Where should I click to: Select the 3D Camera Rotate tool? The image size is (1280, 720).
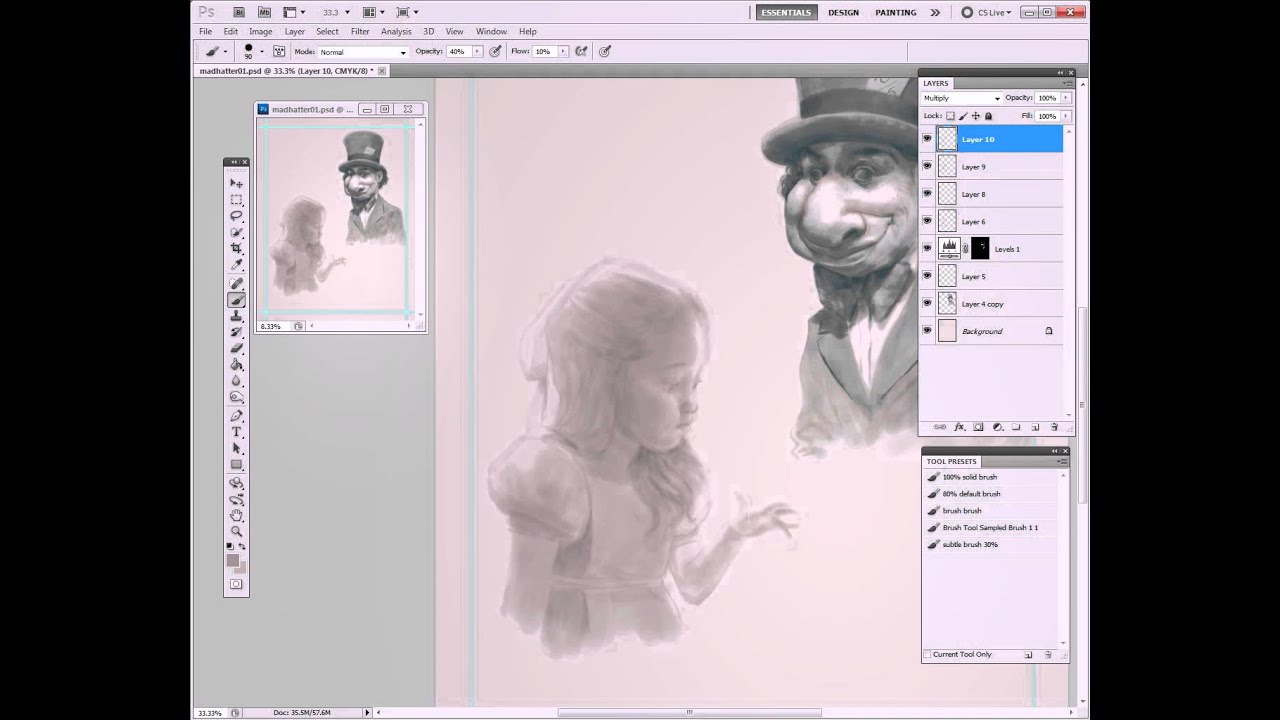236,498
